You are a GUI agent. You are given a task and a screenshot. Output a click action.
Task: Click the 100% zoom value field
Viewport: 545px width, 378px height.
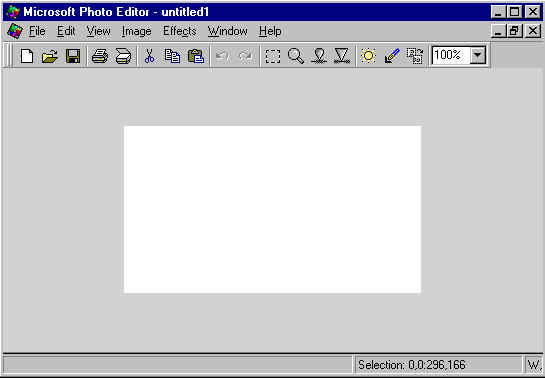click(451, 55)
